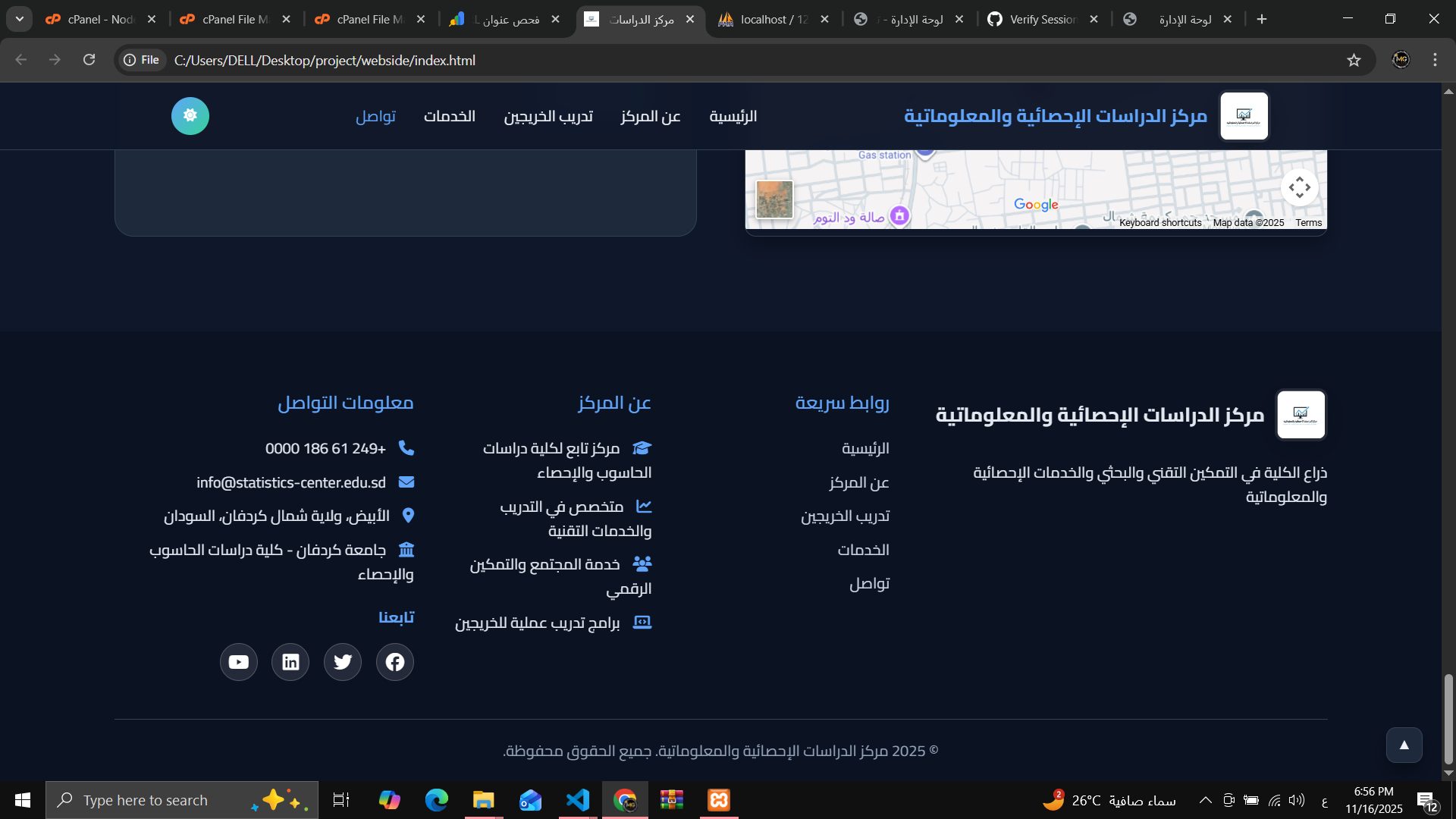Click الخدمات in the top navigation
The height and width of the screenshot is (819, 1456).
[x=450, y=116]
